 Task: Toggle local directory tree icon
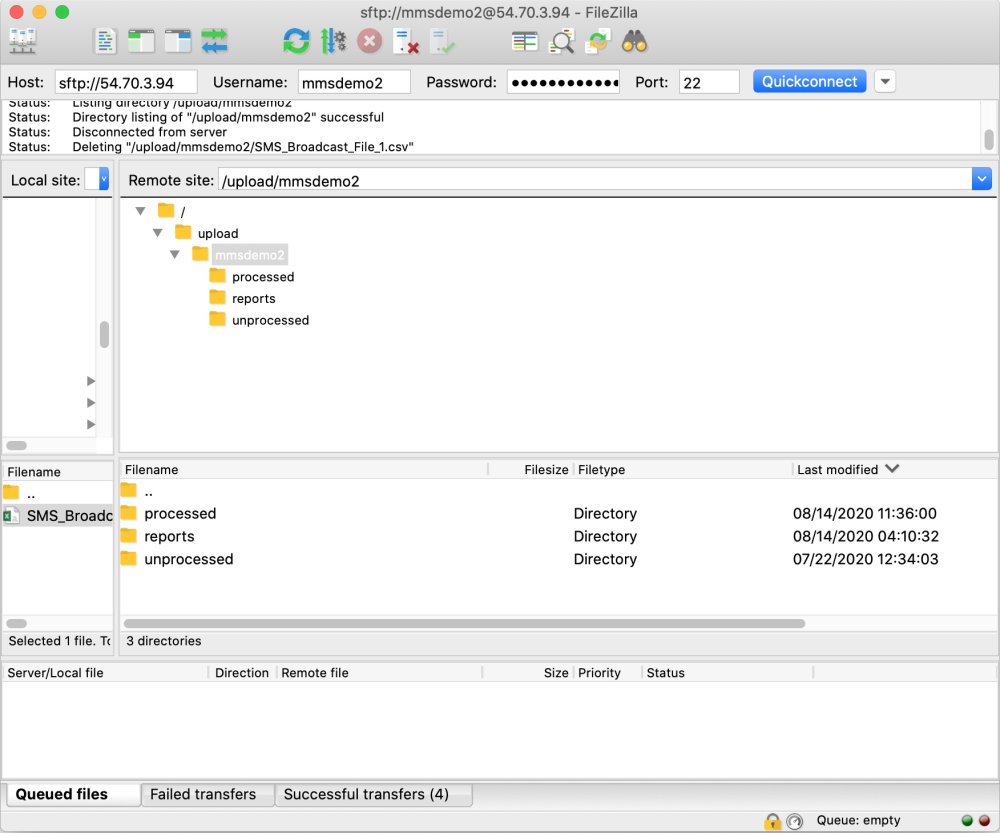click(x=141, y=42)
